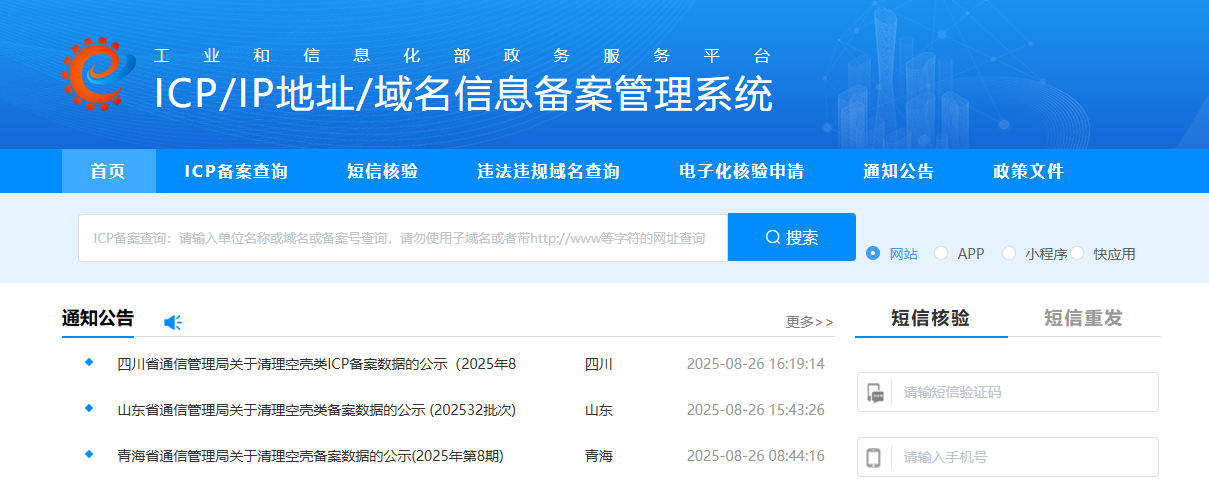Open the Sichuan ICP cleanup notice link

click(x=316, y=364)
